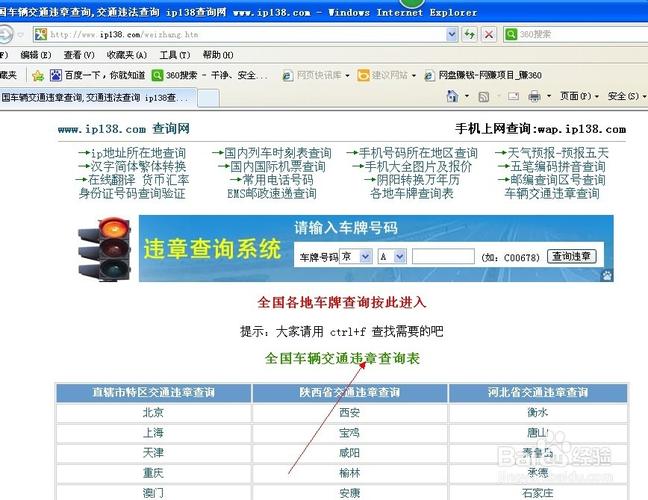648x500 pixels.
Task: Expand the 网页快讯库 dropdown arrow
Action: coord(347,76)
